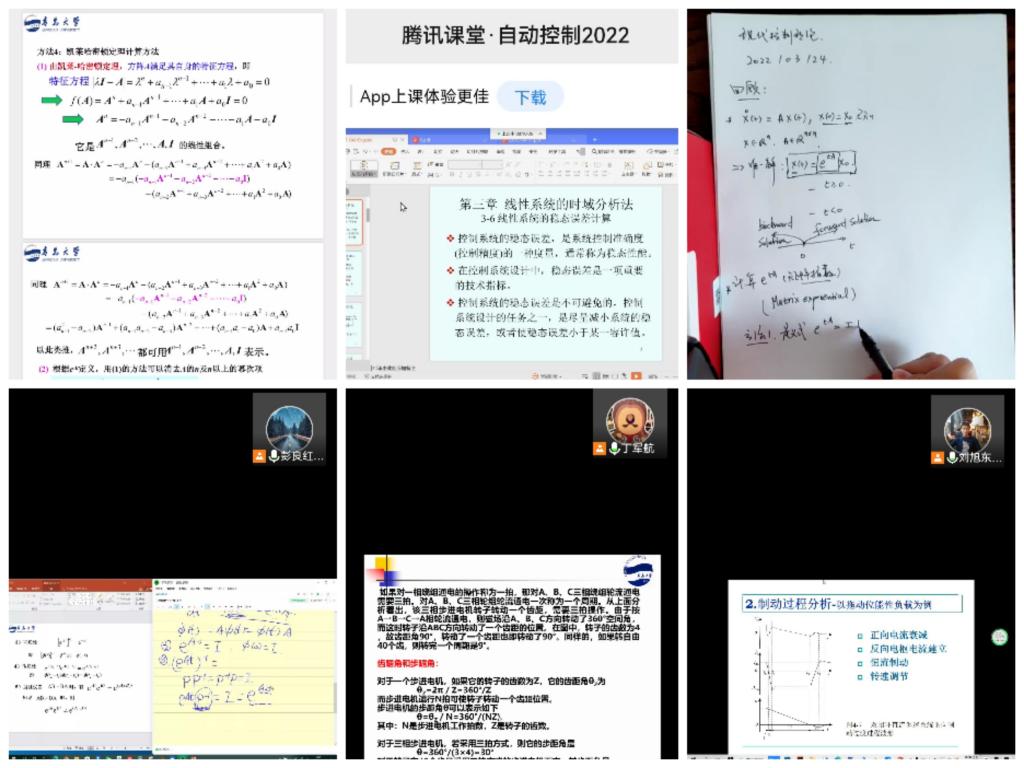This screenshot has width=1024, height=768.
Task: Click the WPS slide thumbnail panel scrollbar
Action: click(368, 215)
